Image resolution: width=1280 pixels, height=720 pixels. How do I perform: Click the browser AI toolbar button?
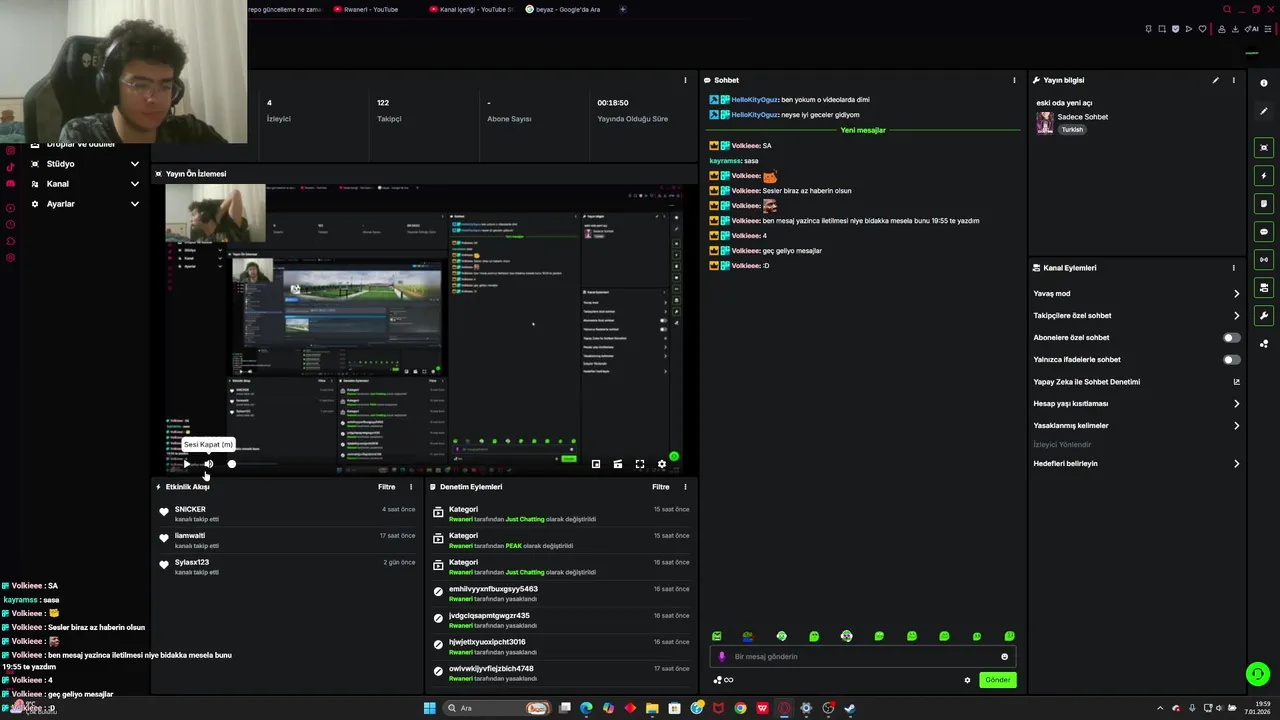point(1253,29)
